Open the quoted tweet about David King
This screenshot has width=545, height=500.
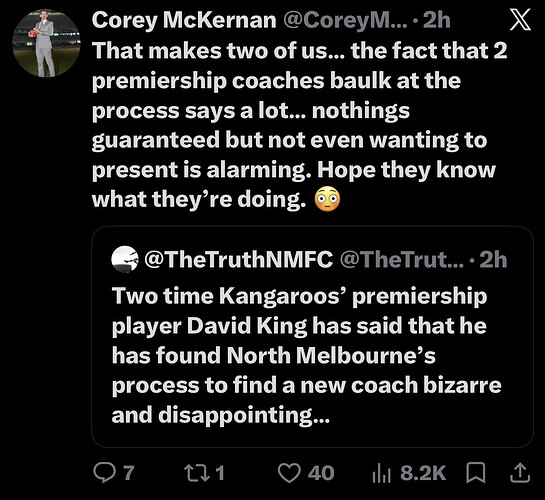[312, 336]
